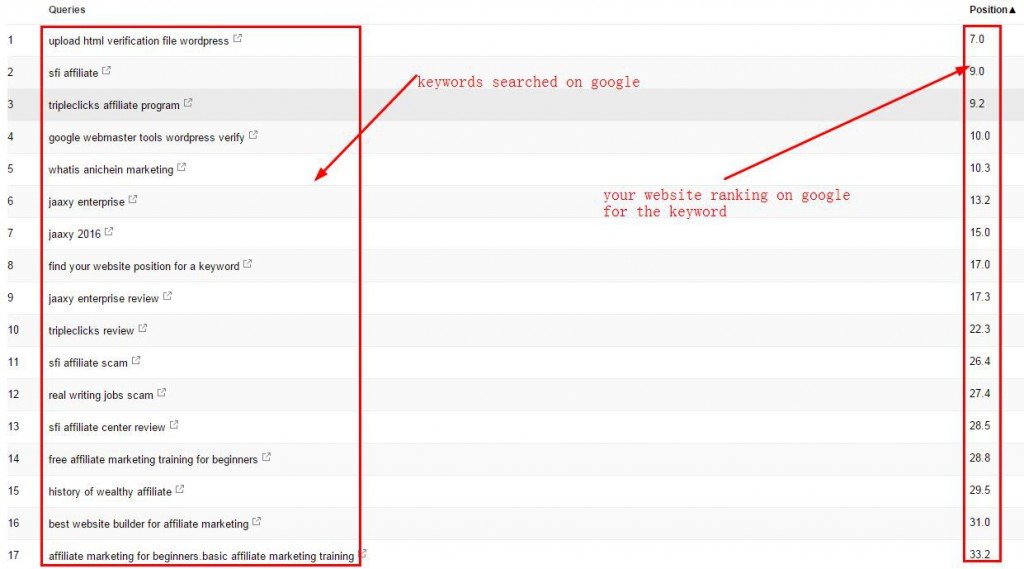Click 'find your website position for a keyword'
1024x569 pixels.
[143, 266]
